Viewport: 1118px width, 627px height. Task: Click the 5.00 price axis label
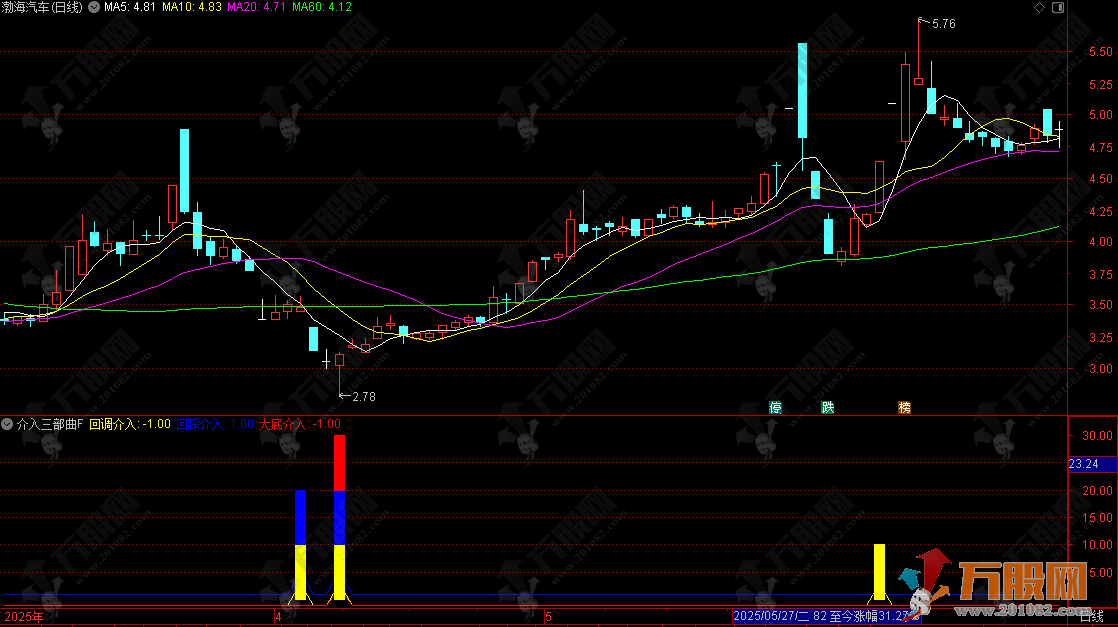point(1100,115)
